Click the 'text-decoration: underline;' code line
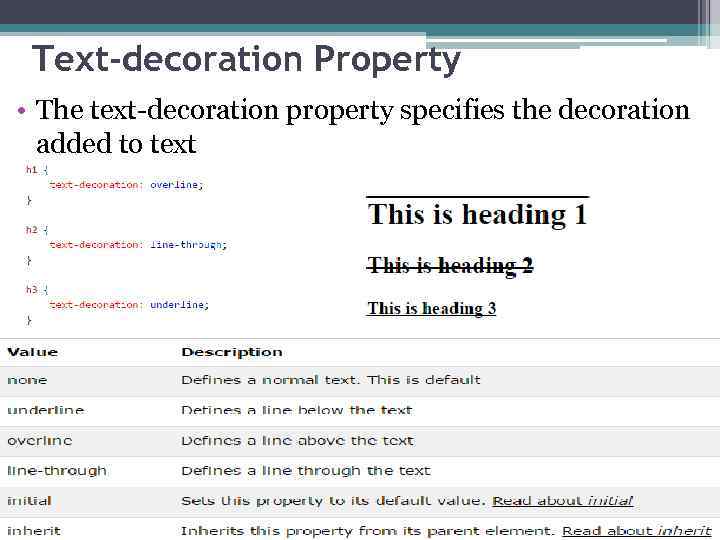The width and height of the screenshot is (720, 540). pyautogui.click(x=129, y=305)
